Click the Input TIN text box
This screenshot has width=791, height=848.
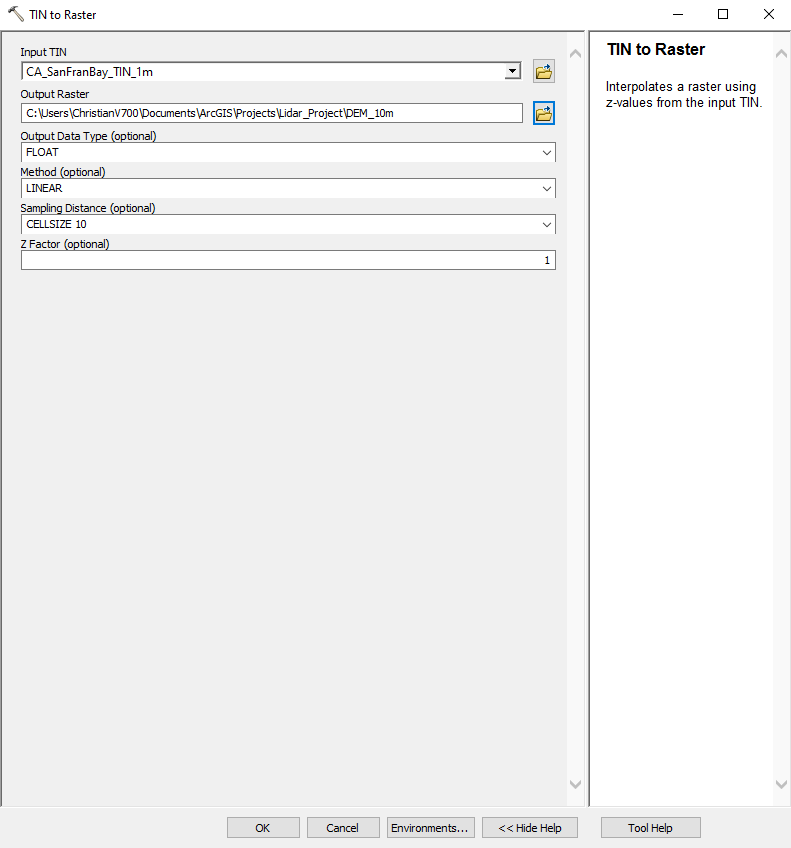pos(263,71)
